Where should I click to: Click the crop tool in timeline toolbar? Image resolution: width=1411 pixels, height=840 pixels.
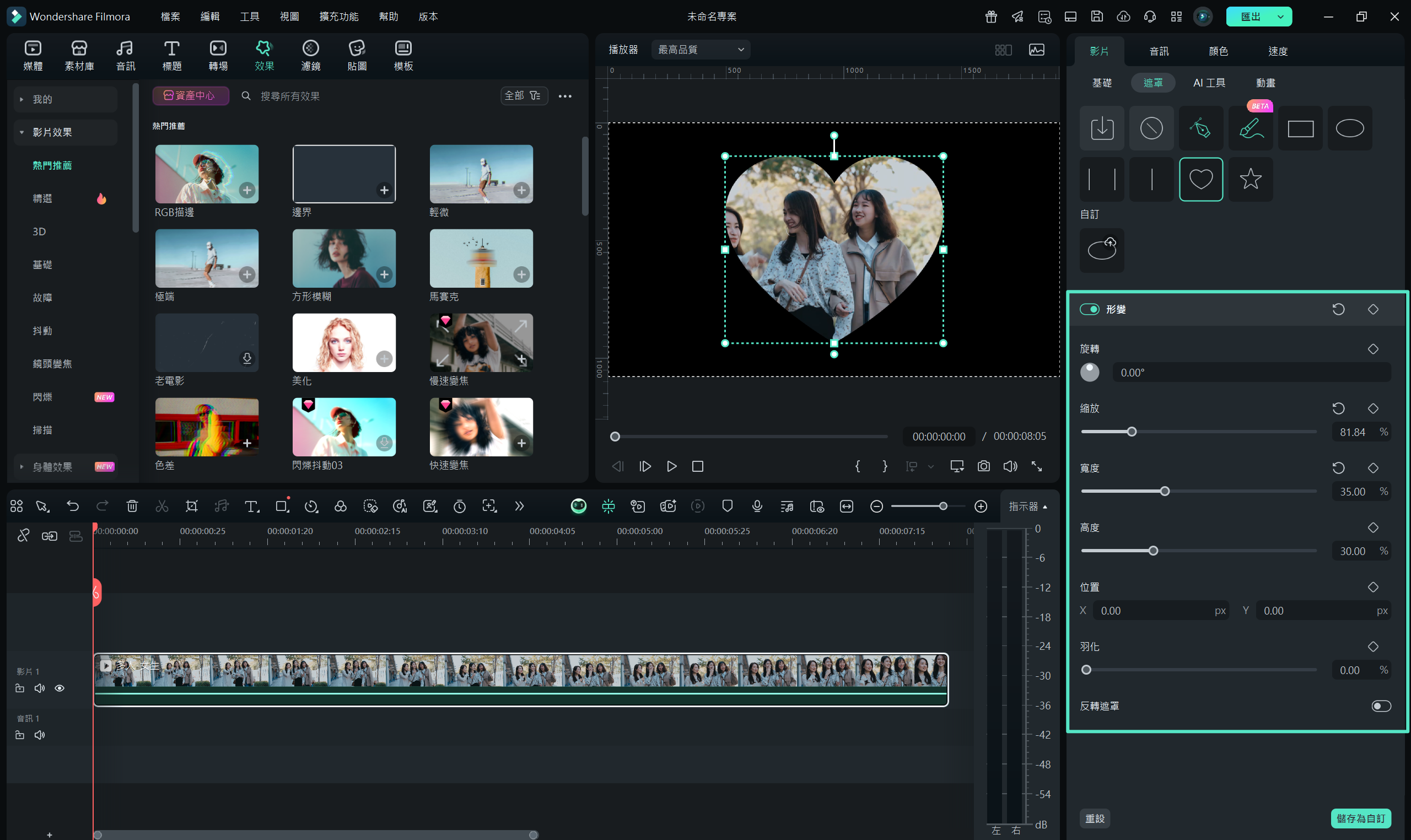[x=192, y=506]
